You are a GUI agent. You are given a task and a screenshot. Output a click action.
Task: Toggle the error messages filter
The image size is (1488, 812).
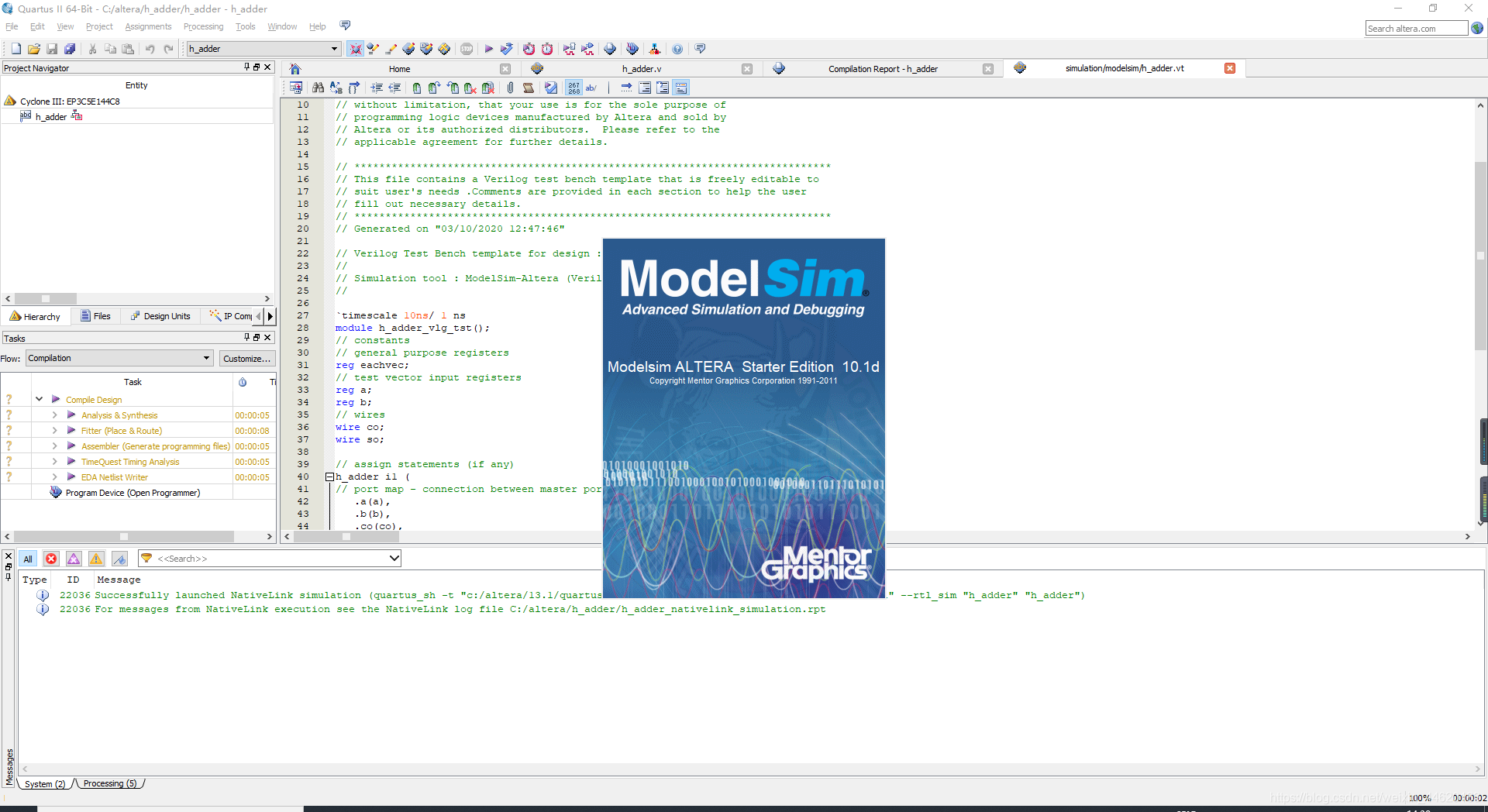tap(51, 559)
